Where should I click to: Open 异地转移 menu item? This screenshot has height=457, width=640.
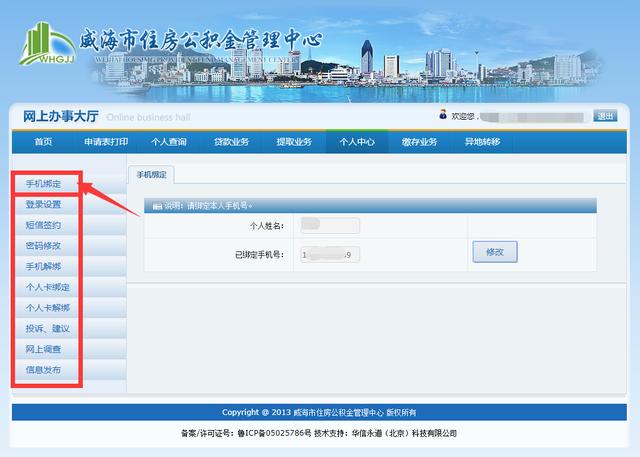click(482, 142)
